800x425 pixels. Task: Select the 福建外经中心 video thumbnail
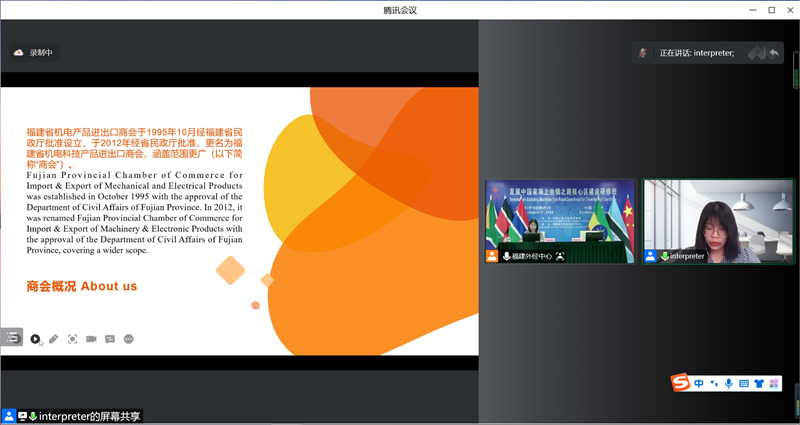point(560,221)
